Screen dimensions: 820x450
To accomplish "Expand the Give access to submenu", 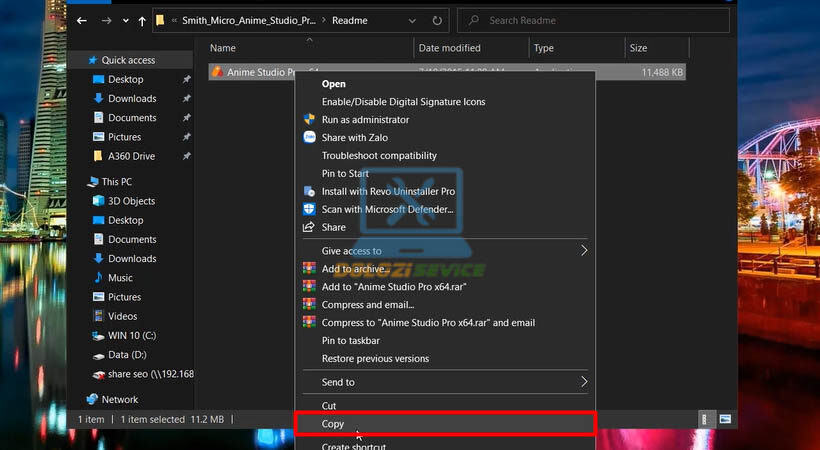I will [x=584, y=251].
